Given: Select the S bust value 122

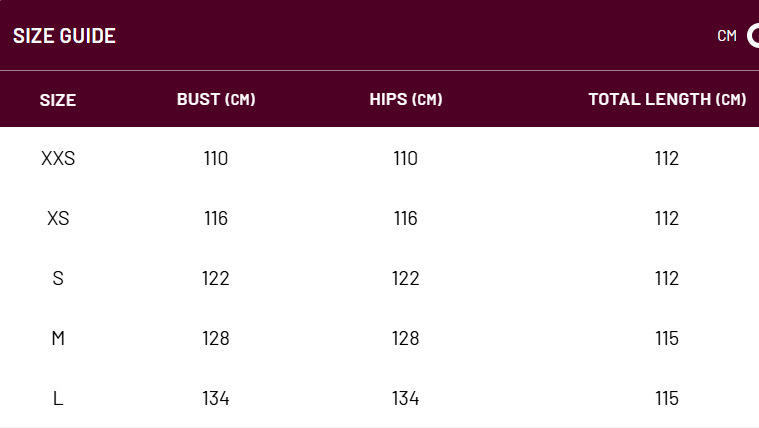Looking at the screenshot, I should [216, 278].
